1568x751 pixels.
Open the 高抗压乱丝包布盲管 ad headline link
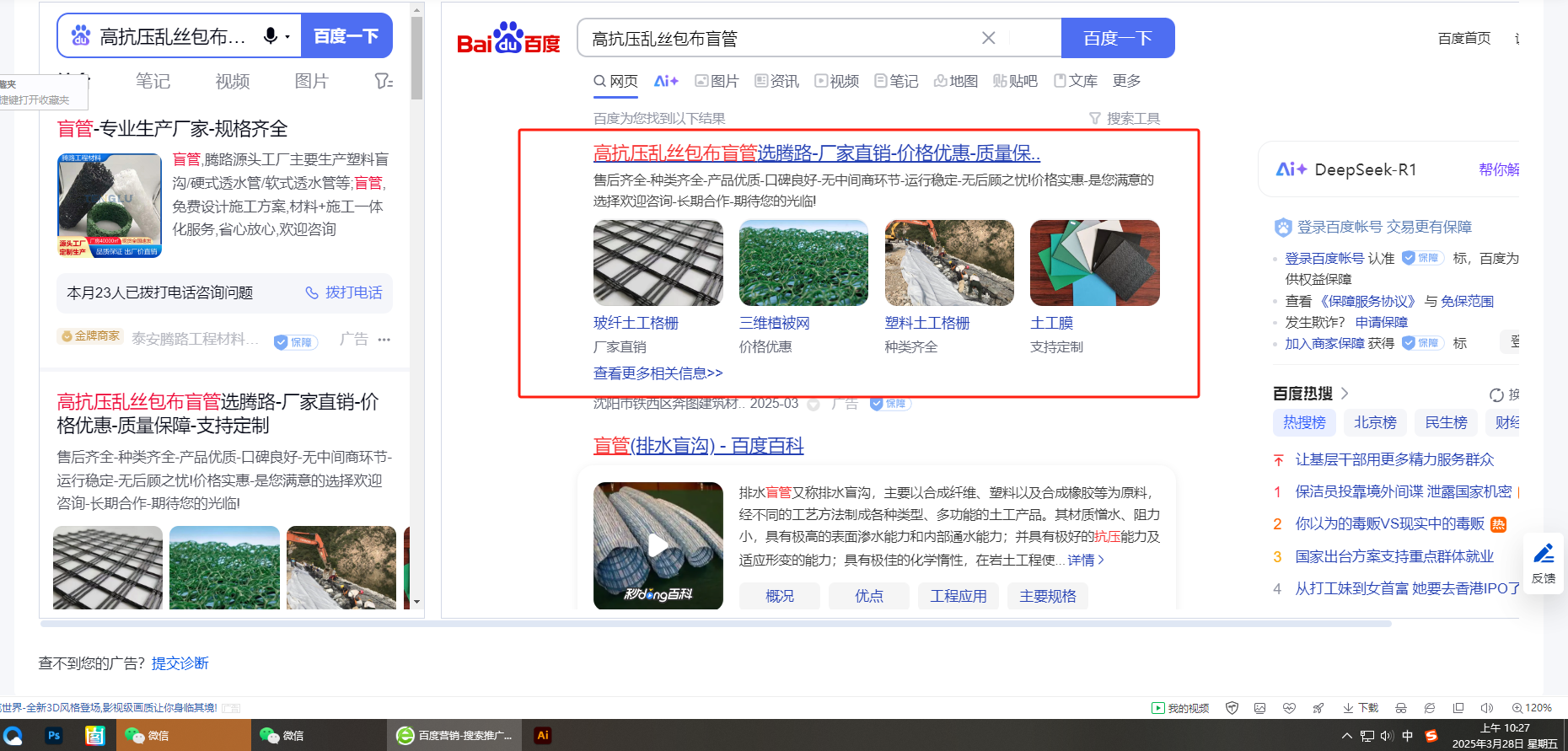pos(817,153)
